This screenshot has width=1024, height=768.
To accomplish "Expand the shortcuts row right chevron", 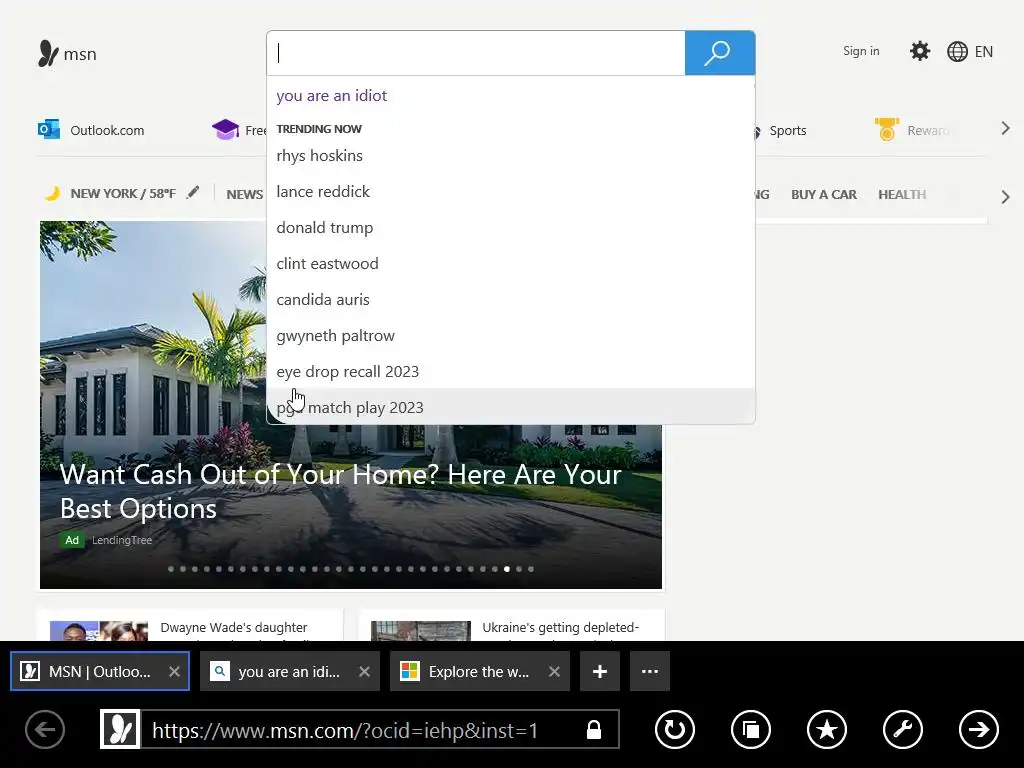I will click(1006, 129).
